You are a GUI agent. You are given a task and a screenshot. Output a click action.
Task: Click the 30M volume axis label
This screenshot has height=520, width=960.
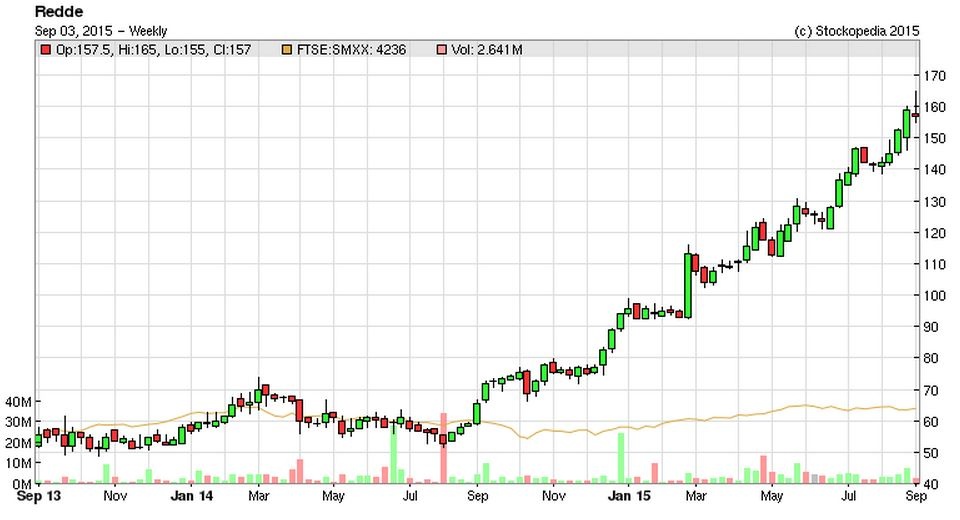click(x=18, y=422)
